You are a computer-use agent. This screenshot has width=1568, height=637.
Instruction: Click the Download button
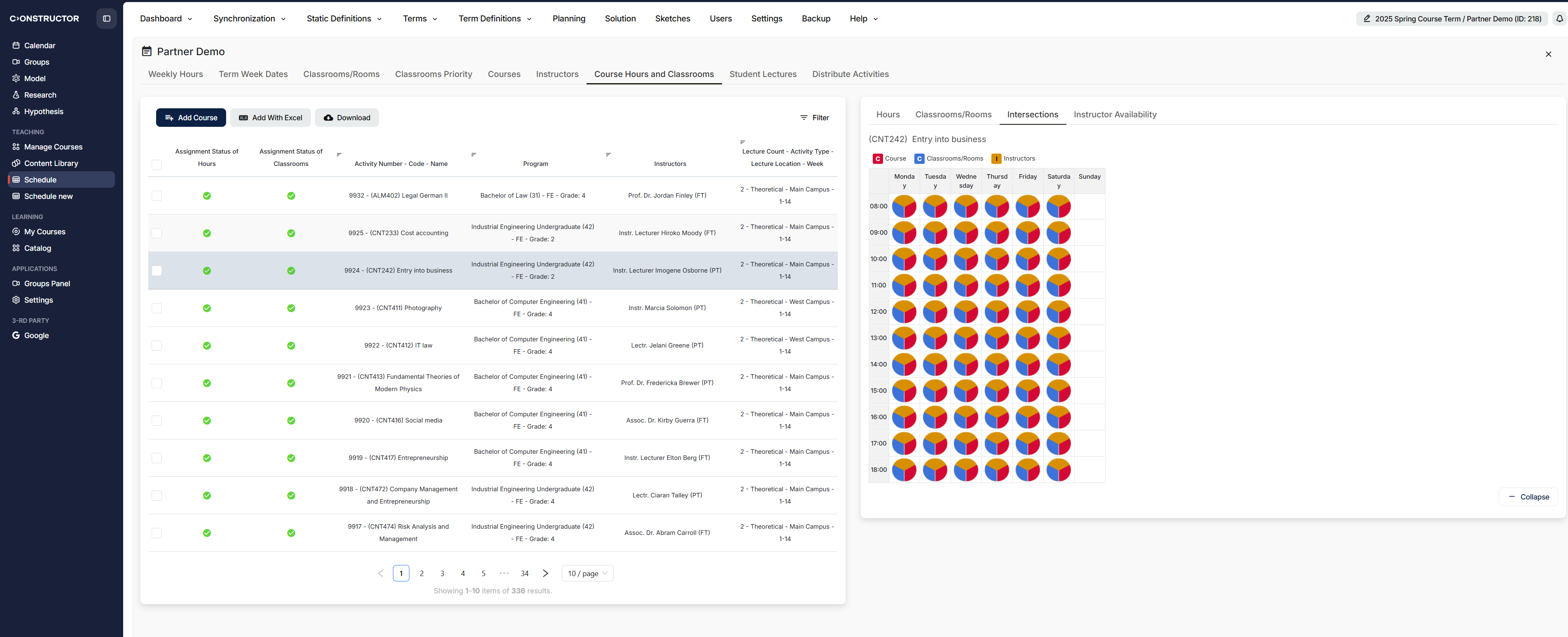pyautogui.click(x=347, y=117)
